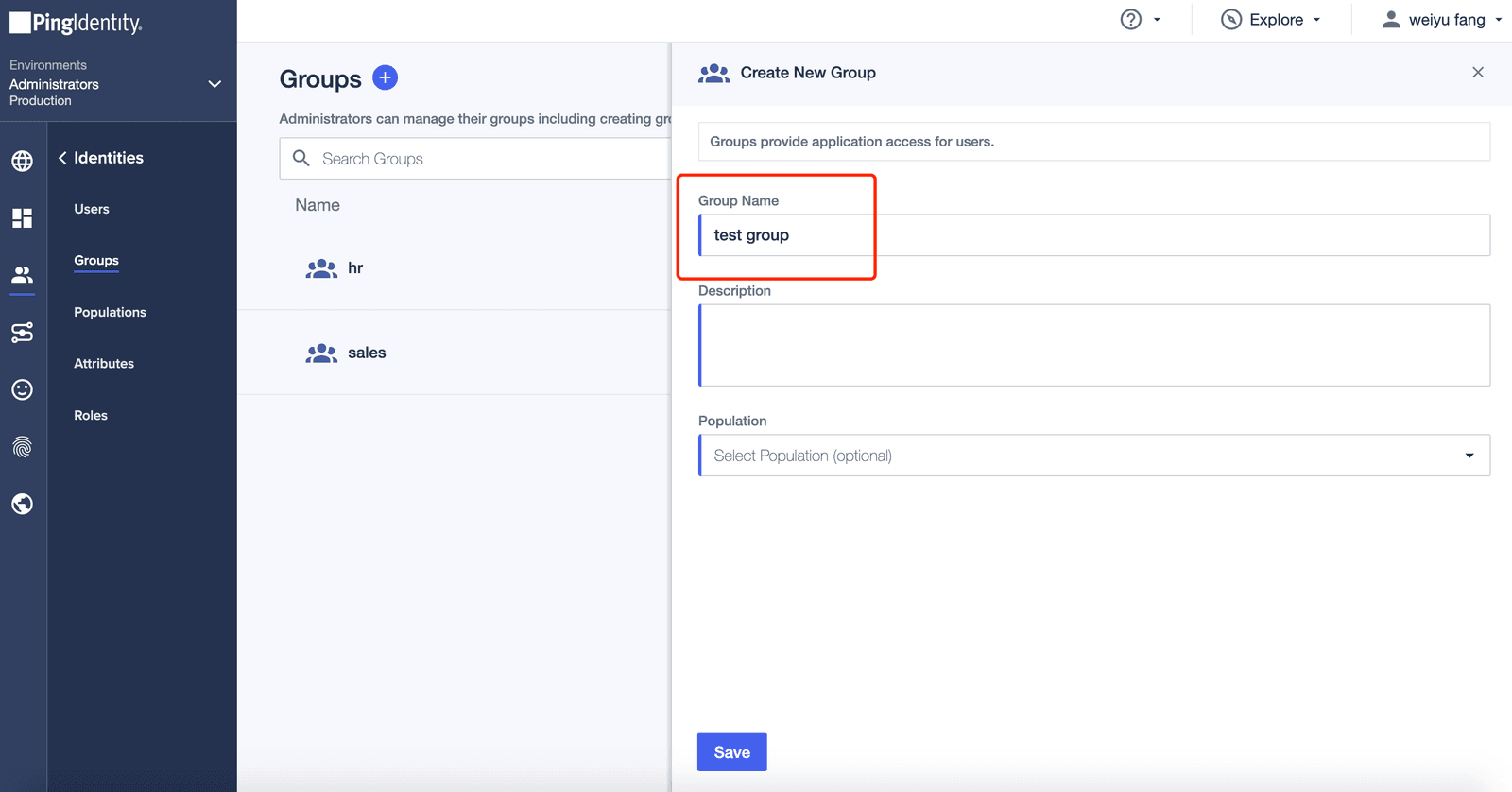Close the Create New Group panel
The height and width of the screenshot is (792, 1512).
click(1478, 73)
